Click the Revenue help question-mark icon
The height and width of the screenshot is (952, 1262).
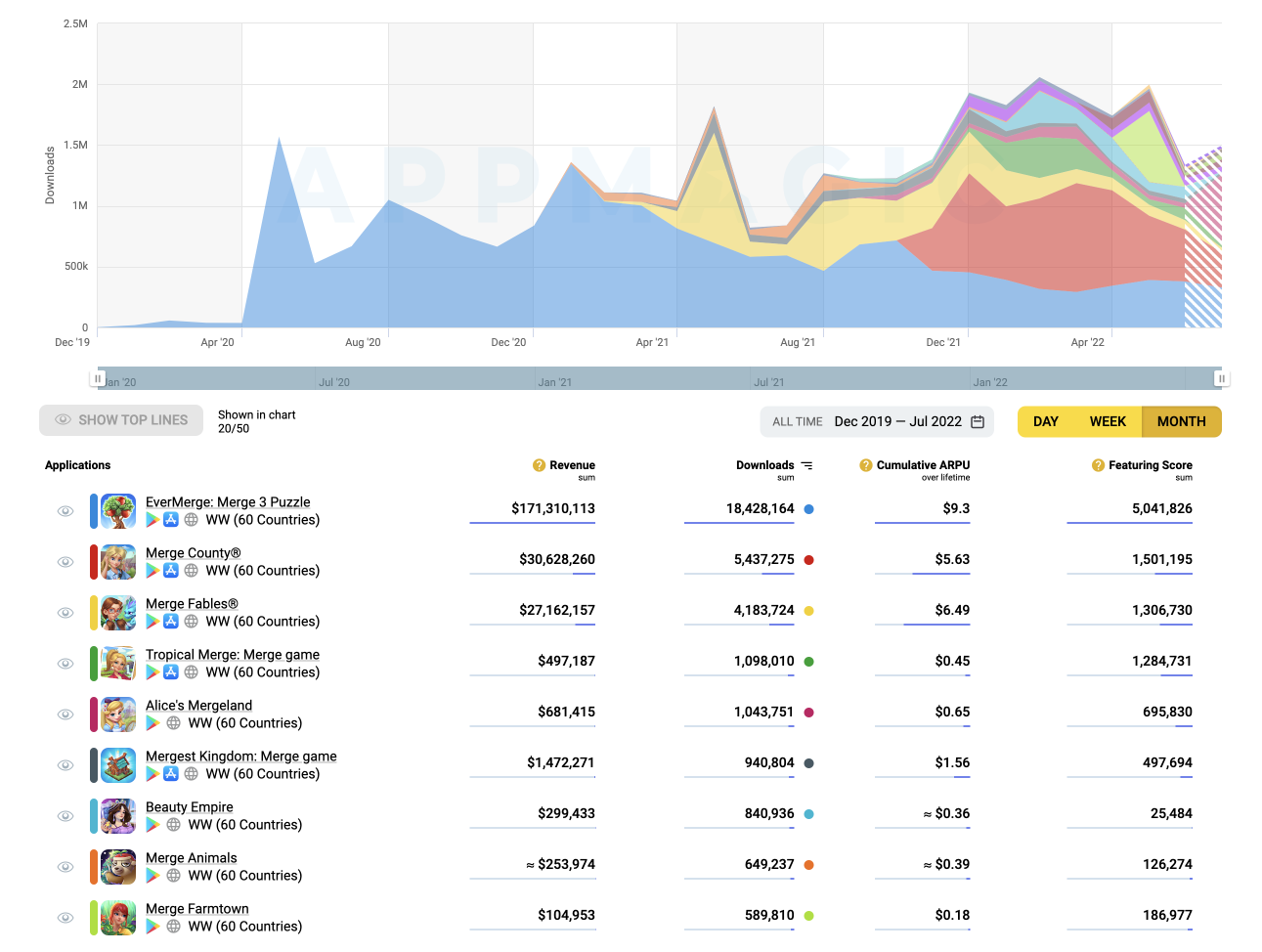pyautogui.click(x=539, y=465)
